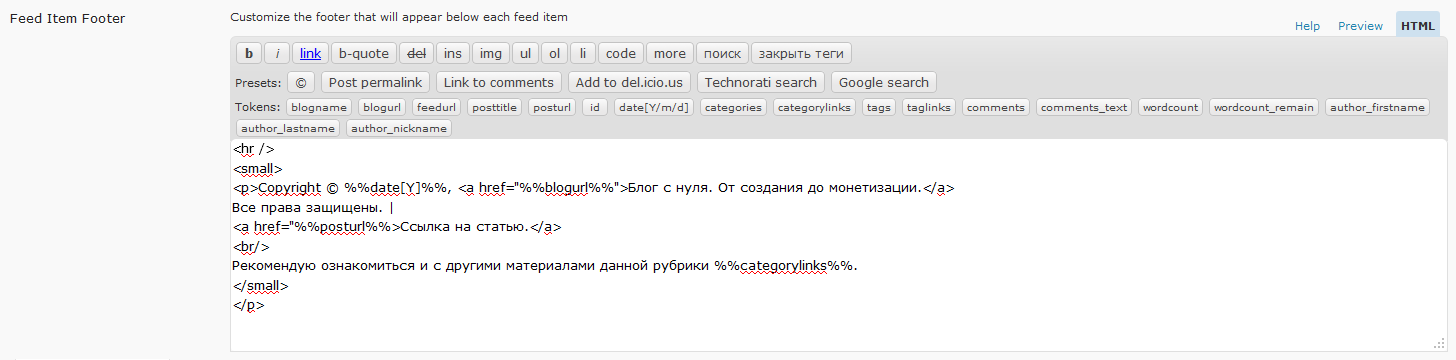This screenshot has width=1456, height=360.
Task: Insert the categorylinks token
Action: pos(815,107)
